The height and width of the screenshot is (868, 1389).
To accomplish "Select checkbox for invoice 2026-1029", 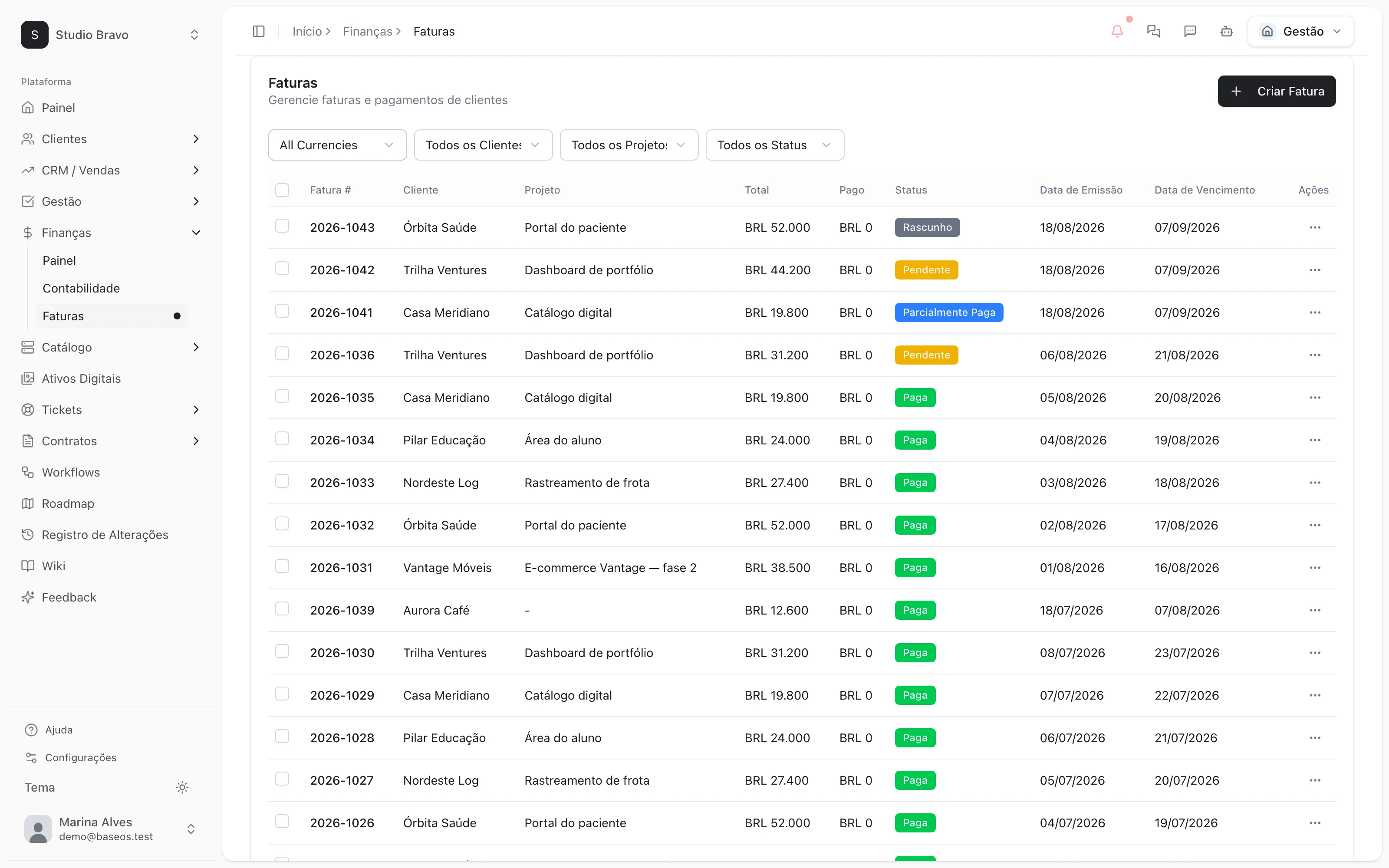I will [282, 694].
